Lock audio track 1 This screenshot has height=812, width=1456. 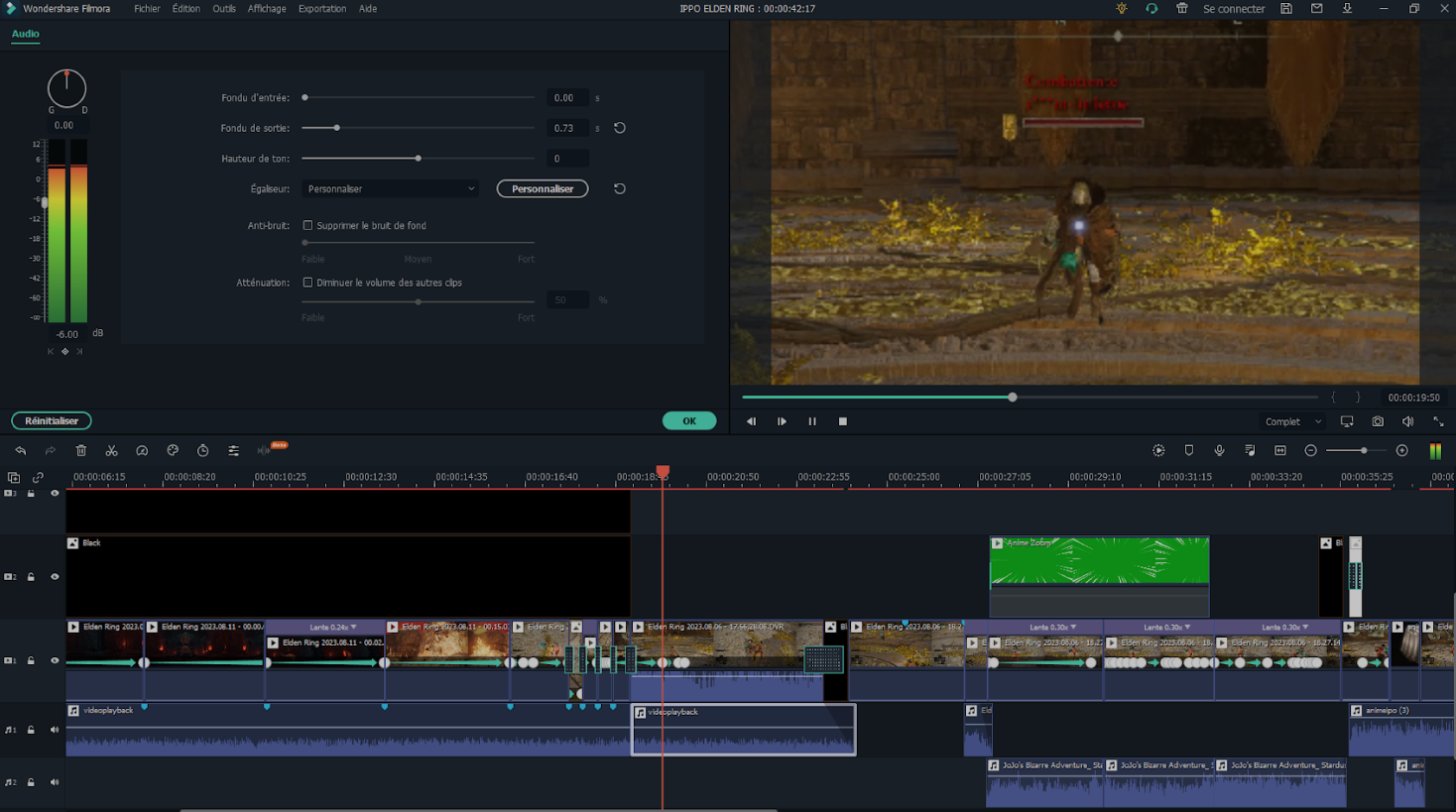click(31, 730)
